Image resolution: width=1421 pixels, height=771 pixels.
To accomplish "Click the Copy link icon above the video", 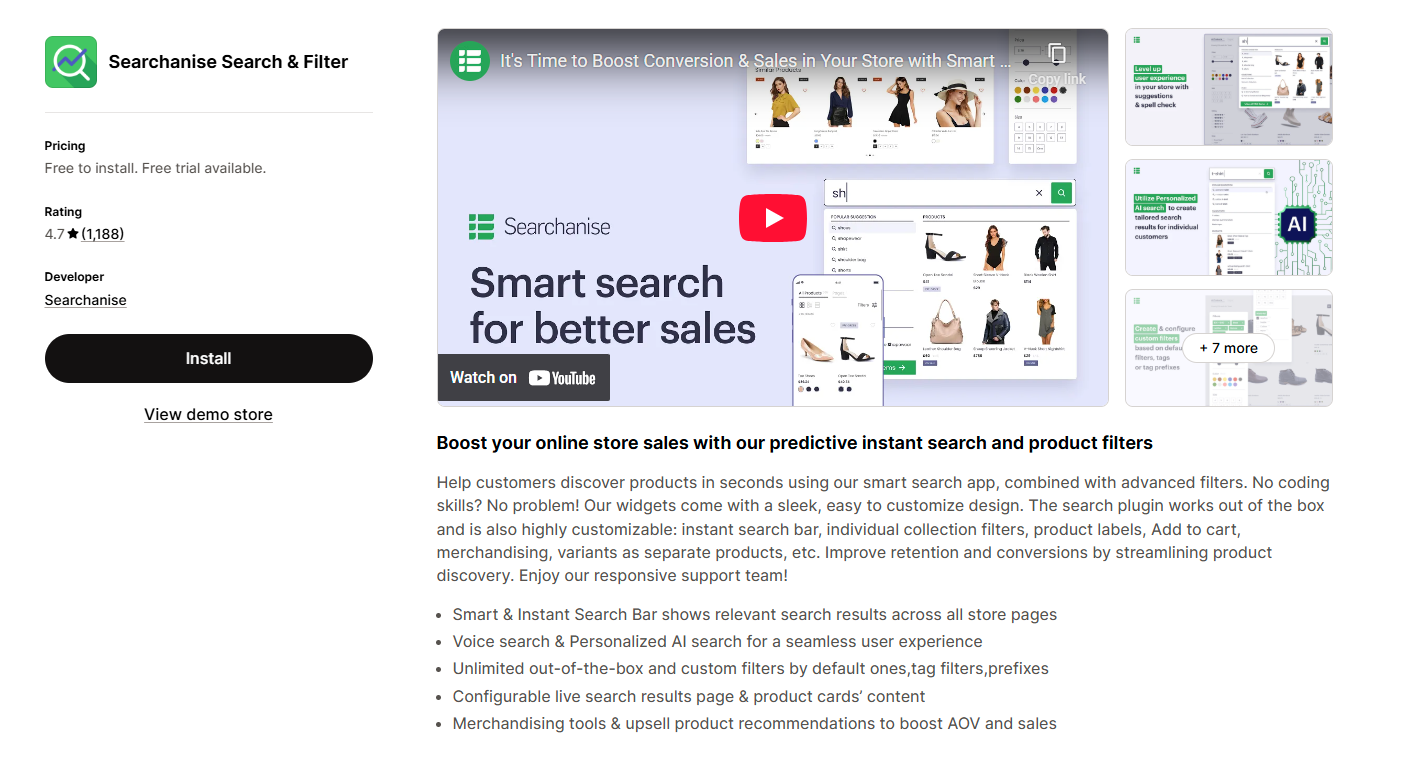I will (x=1058, y=53).
